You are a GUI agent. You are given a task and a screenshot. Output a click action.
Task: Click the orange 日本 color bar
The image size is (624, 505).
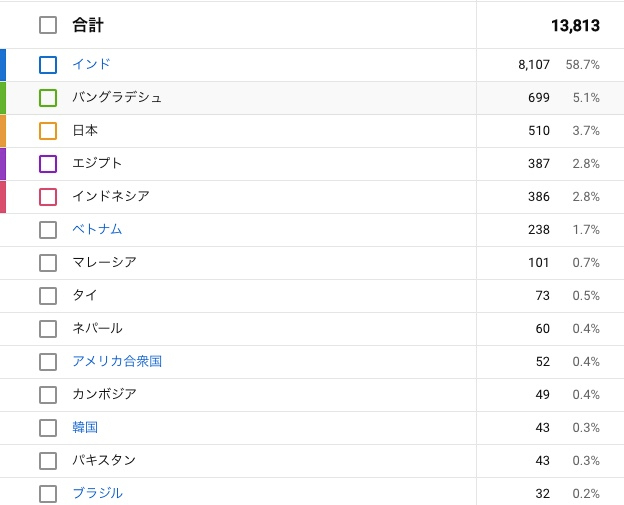(3, 131)
